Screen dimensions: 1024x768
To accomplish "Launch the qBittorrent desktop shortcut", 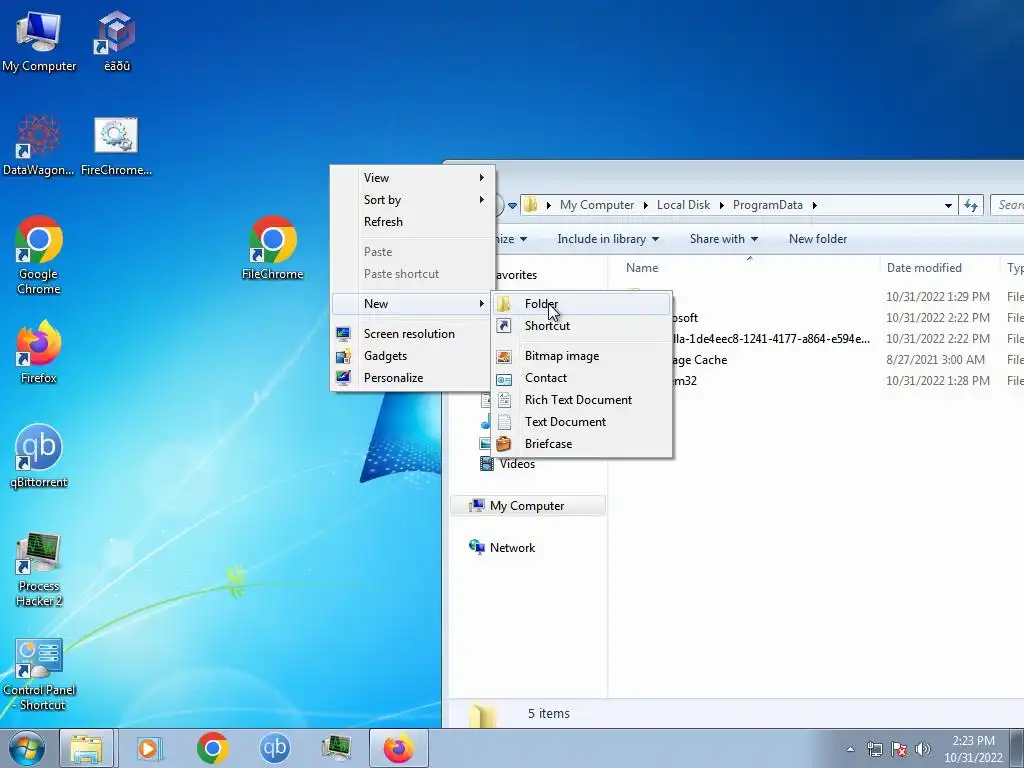I will (39, 456).
